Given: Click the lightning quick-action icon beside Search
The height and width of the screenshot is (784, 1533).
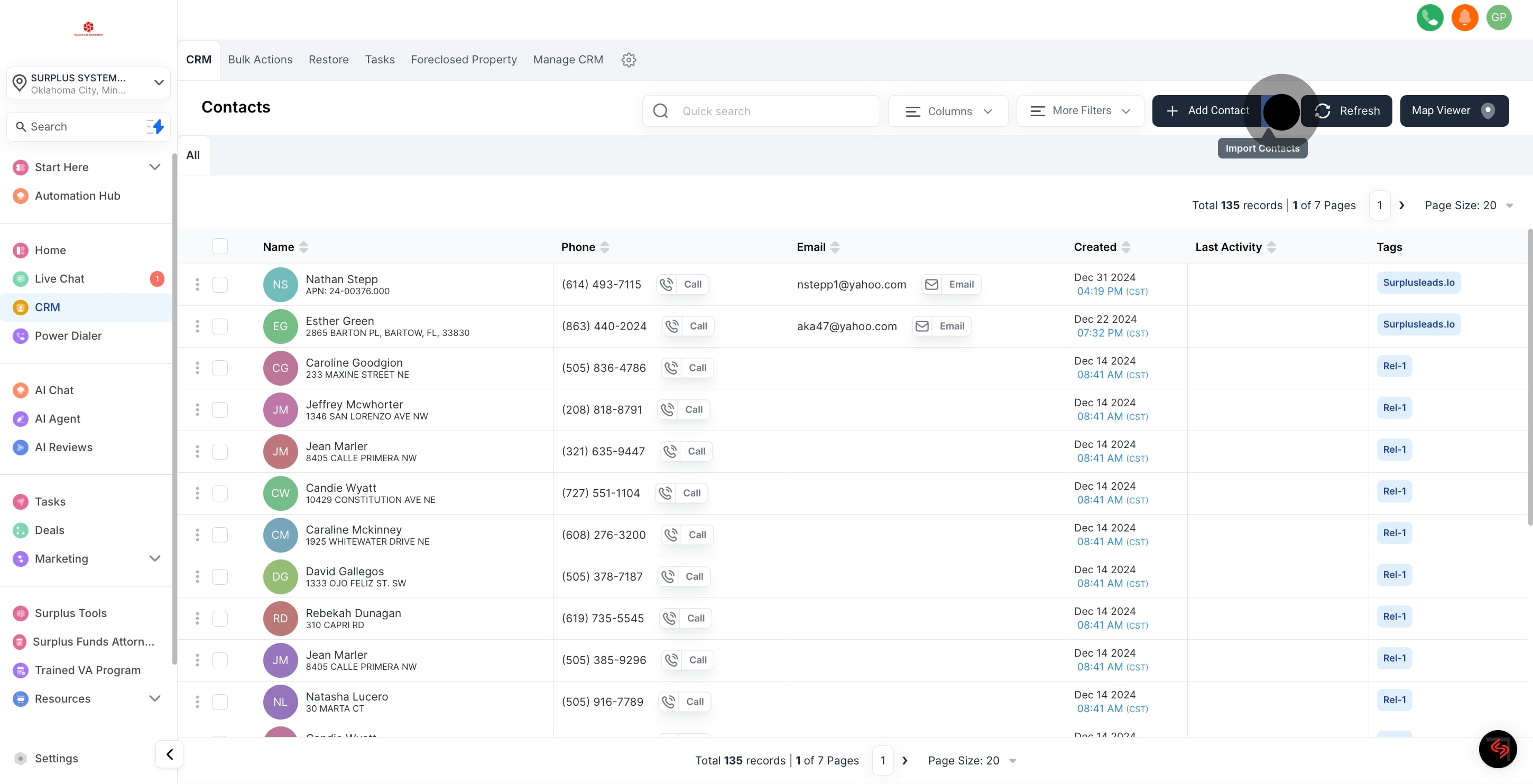Looking at the screenshot, I should click(156, 127).
